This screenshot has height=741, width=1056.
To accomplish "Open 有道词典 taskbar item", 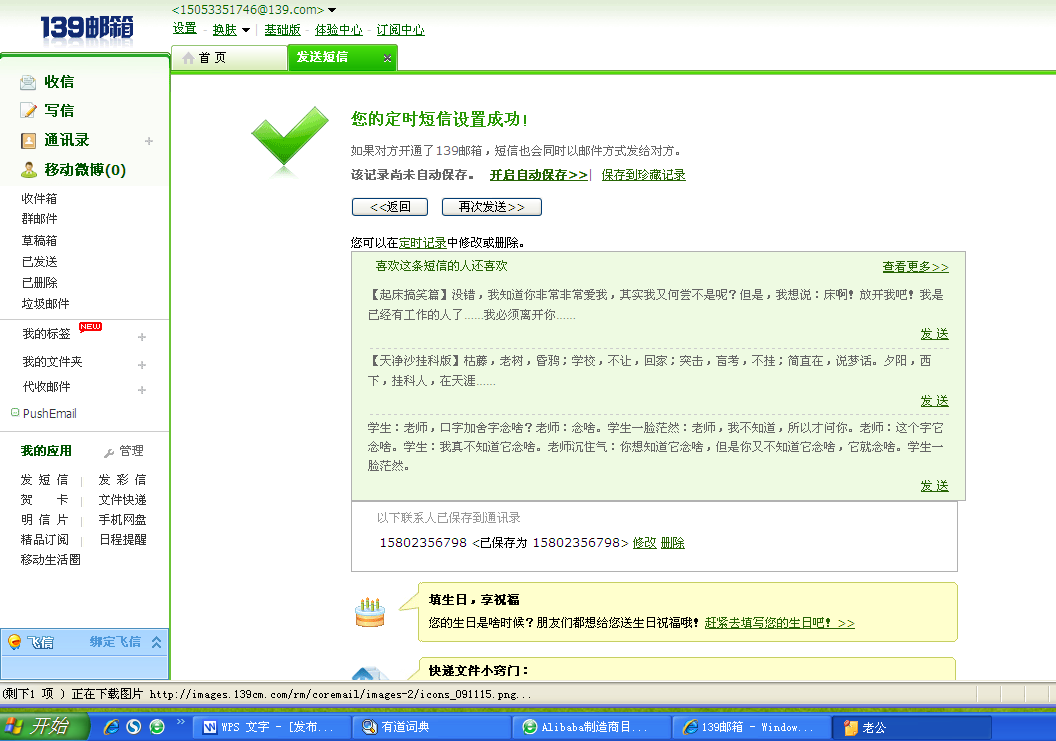I will 430,727.
